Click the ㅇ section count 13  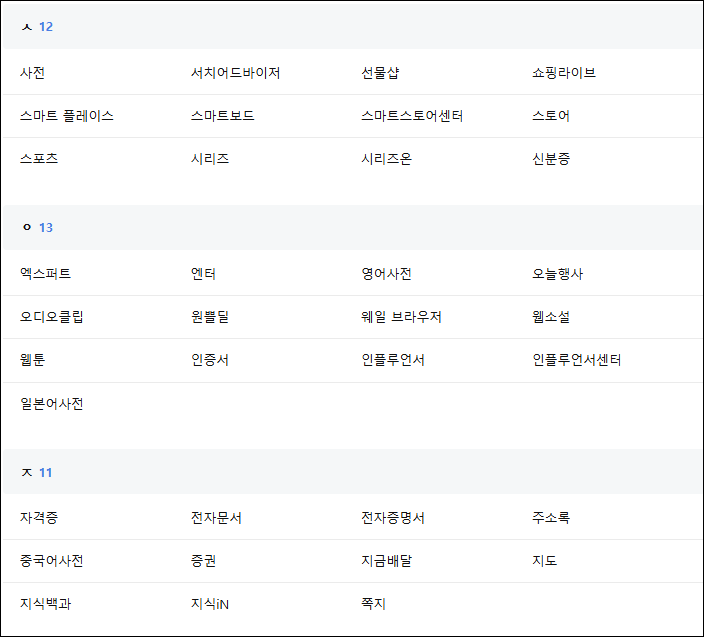46,228
